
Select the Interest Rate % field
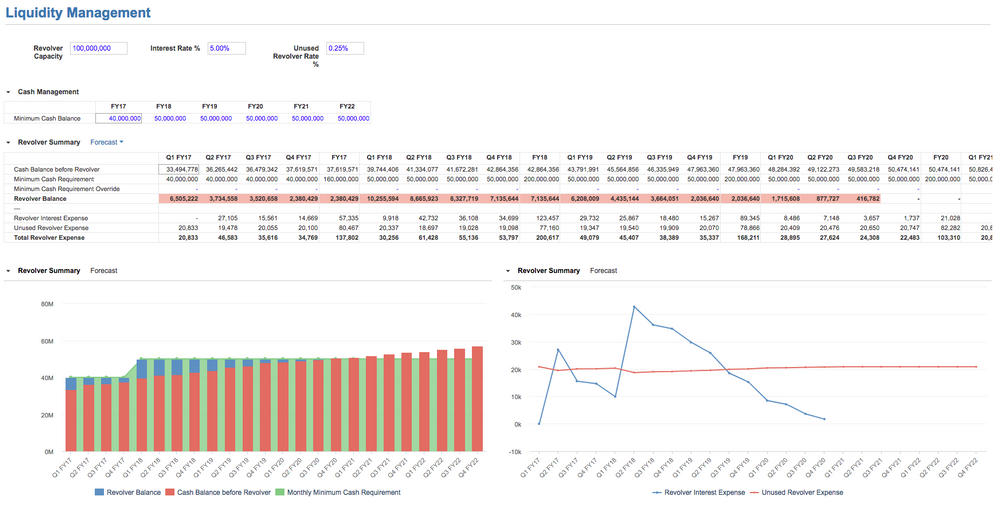tap(226, 48)
